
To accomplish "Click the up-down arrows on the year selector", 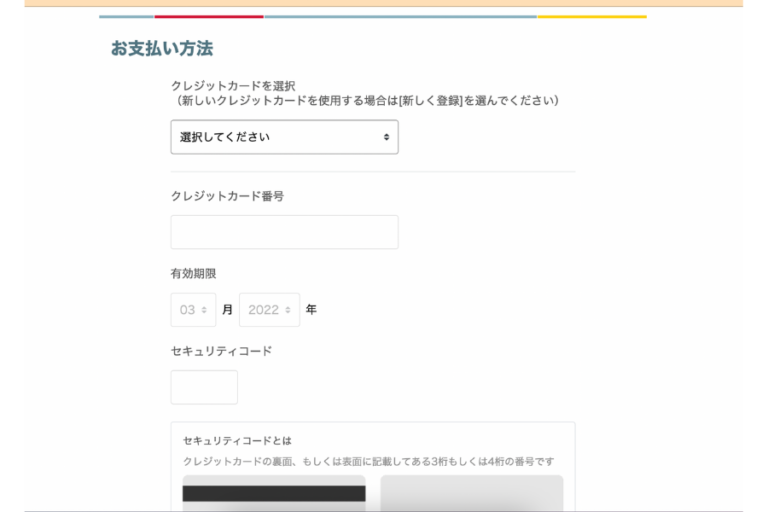I will tap(288, 310).
